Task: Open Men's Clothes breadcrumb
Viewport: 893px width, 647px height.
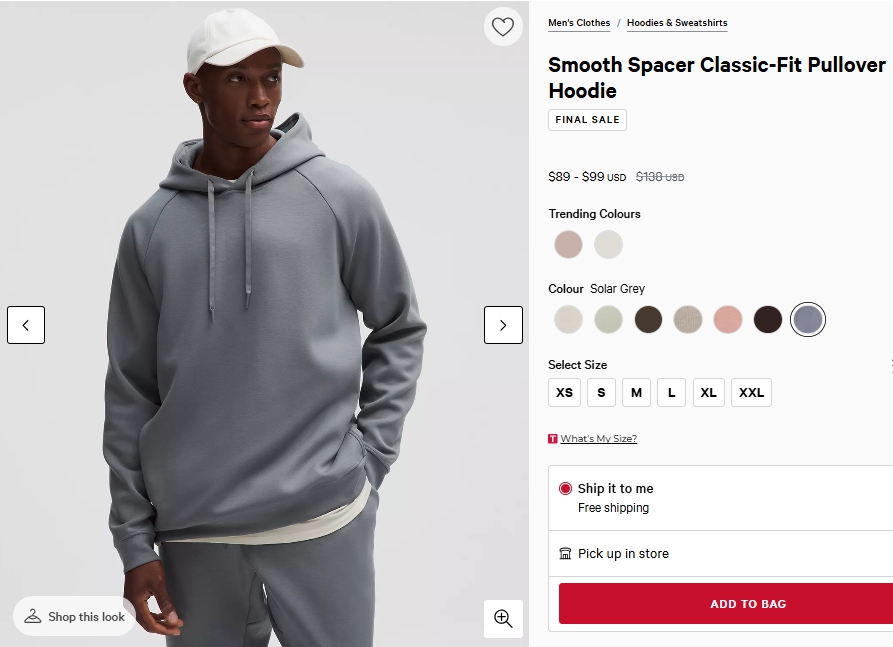Action: point(579,23)
